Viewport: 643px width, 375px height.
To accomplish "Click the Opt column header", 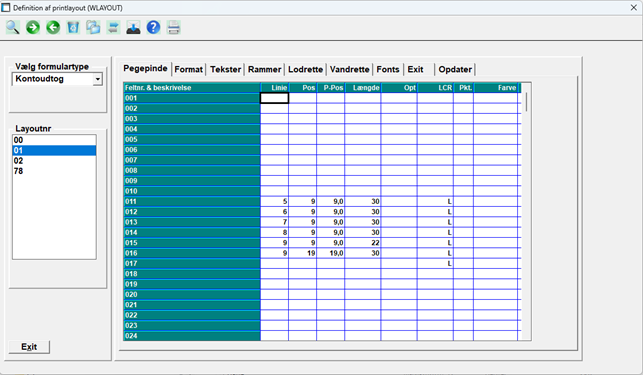I will coord(399,88).
